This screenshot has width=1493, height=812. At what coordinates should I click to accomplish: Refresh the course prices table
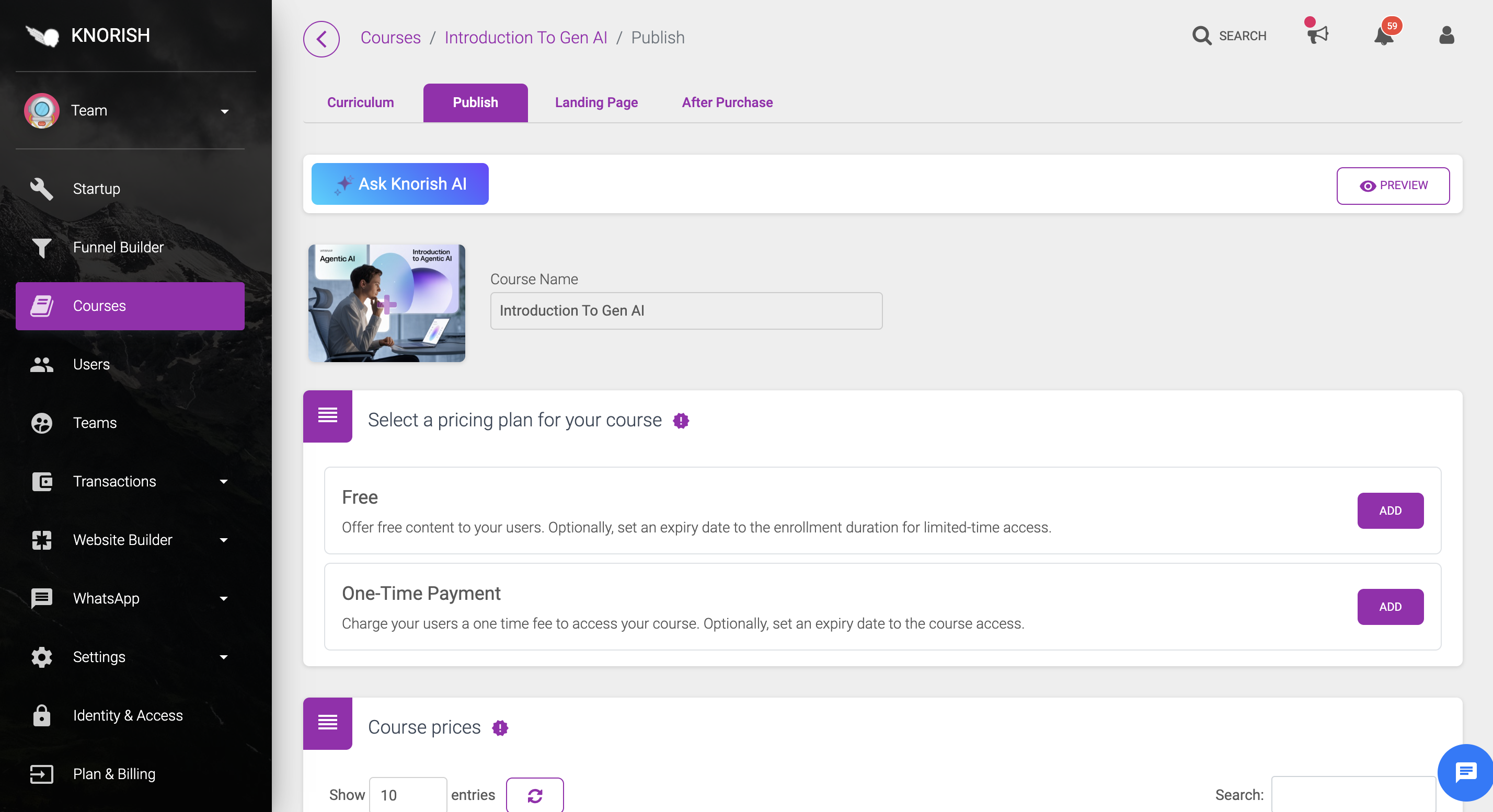pos(534,795)
